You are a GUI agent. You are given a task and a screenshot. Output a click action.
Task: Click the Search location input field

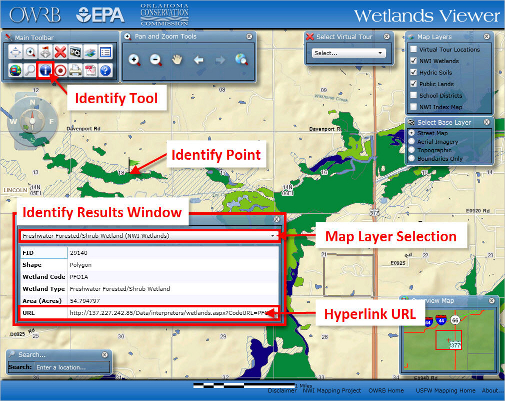72,367
